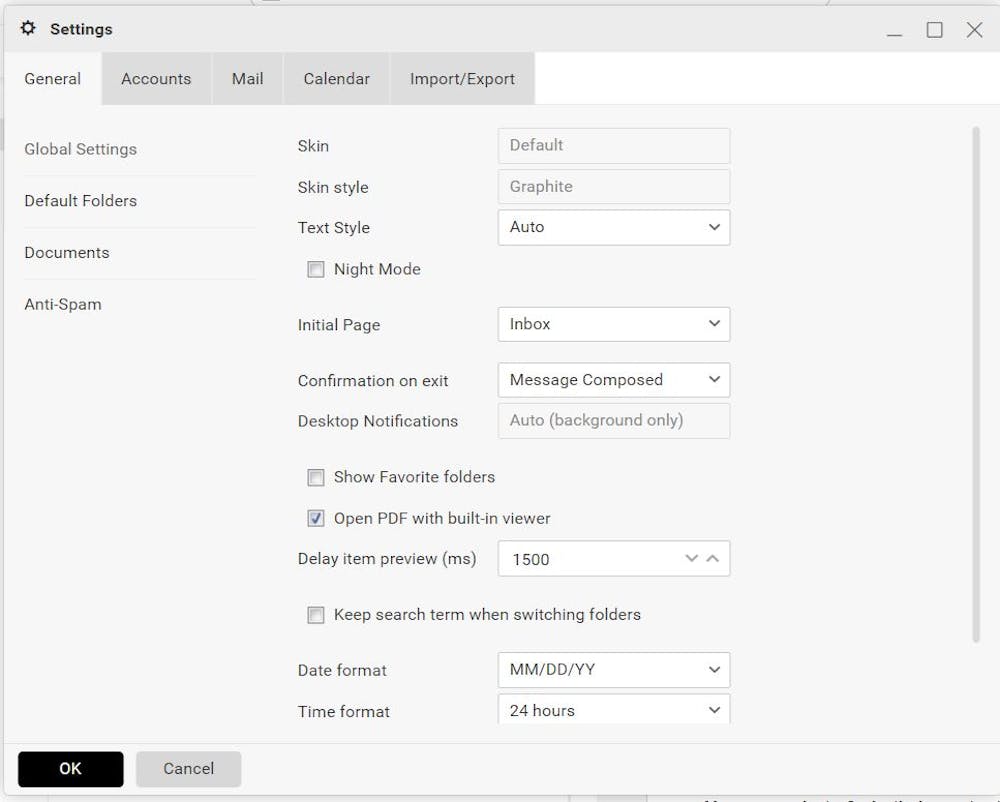Decrease Delay item preview value
1000x802 pixels.
[x=691, y=558]
